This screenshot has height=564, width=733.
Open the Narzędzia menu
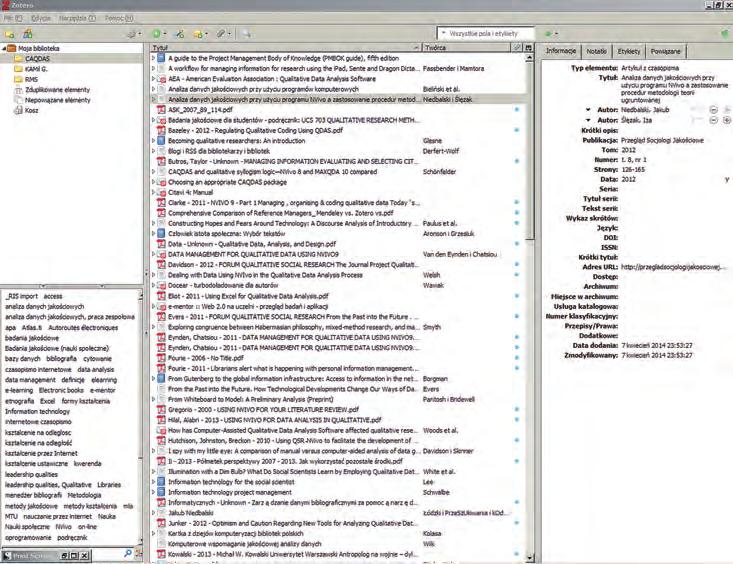click(77, 18)
